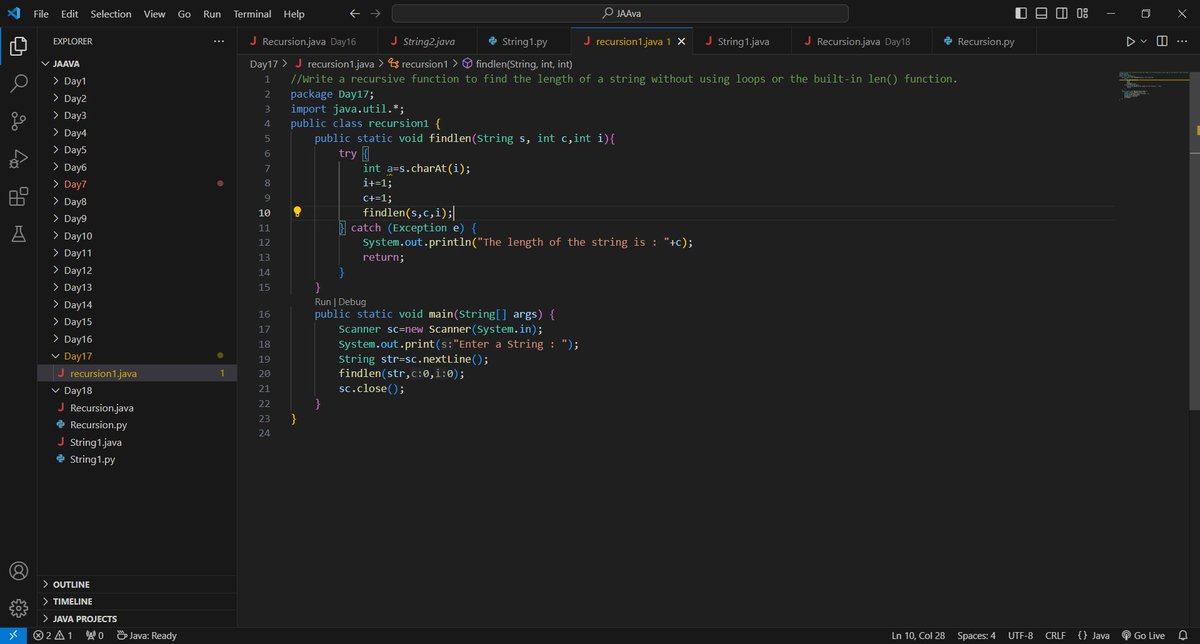Open the Search view in activity bar
Viewport: 1200px width, 644px height.
(18, 84)
